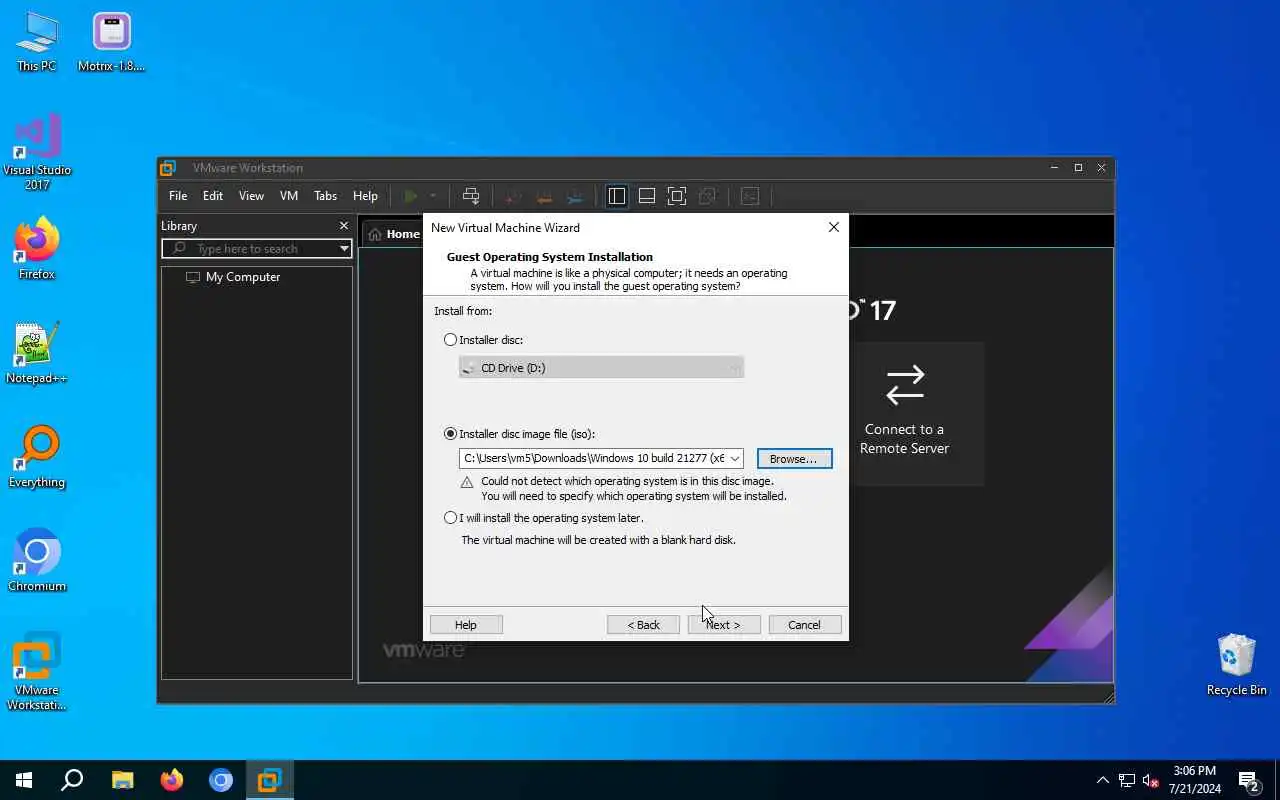
Task: Click the Take Snapshot toolbar icon
Action: point(514,196)
